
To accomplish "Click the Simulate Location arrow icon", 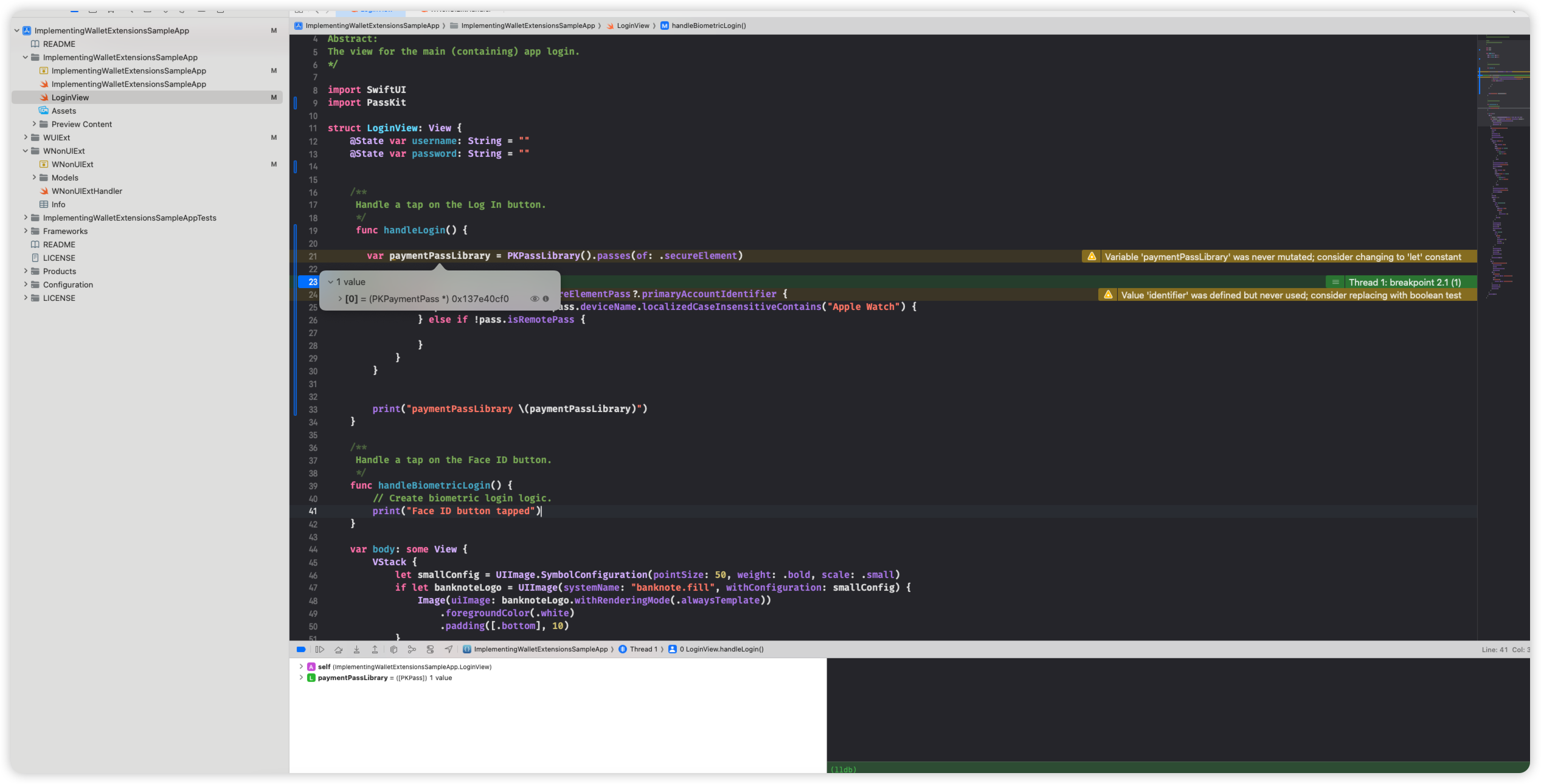I will 449,649.
